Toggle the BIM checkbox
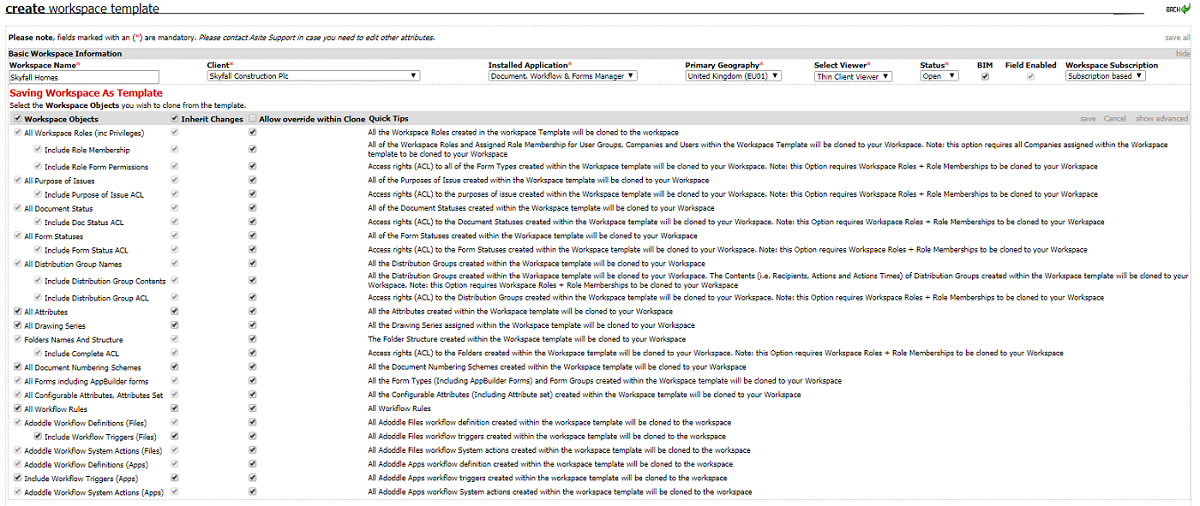The image size is (1200, 506). (985, 76)
